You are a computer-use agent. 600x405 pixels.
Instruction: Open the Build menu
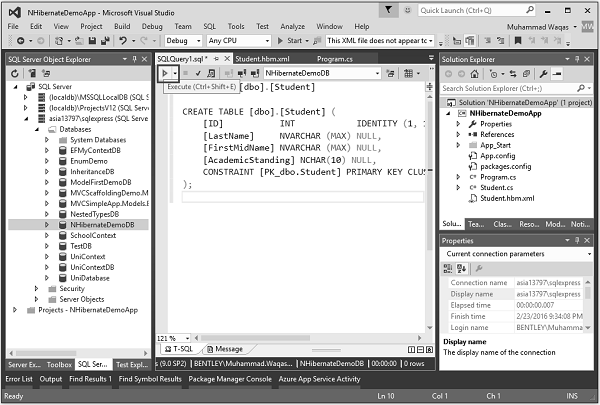122,26
